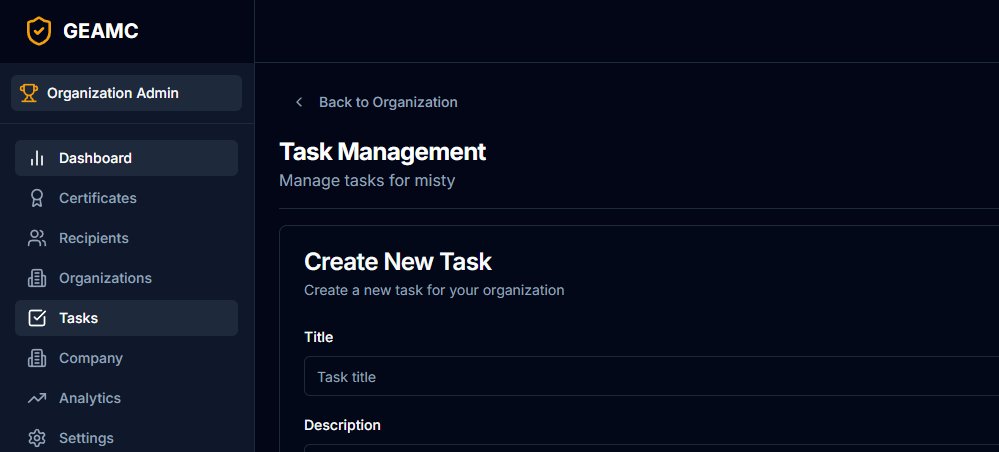The height and width of the screenshot is (452, 999).
Task: Click the Title field label
Action: point(319,337)
